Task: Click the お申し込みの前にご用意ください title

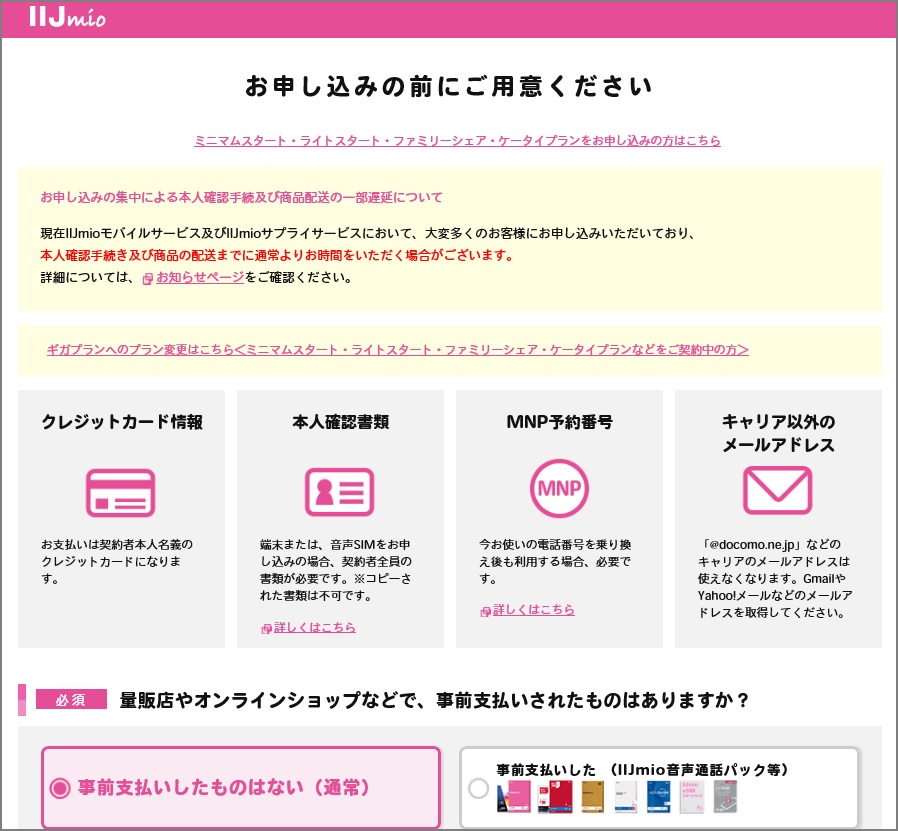Action: (449, 86)
